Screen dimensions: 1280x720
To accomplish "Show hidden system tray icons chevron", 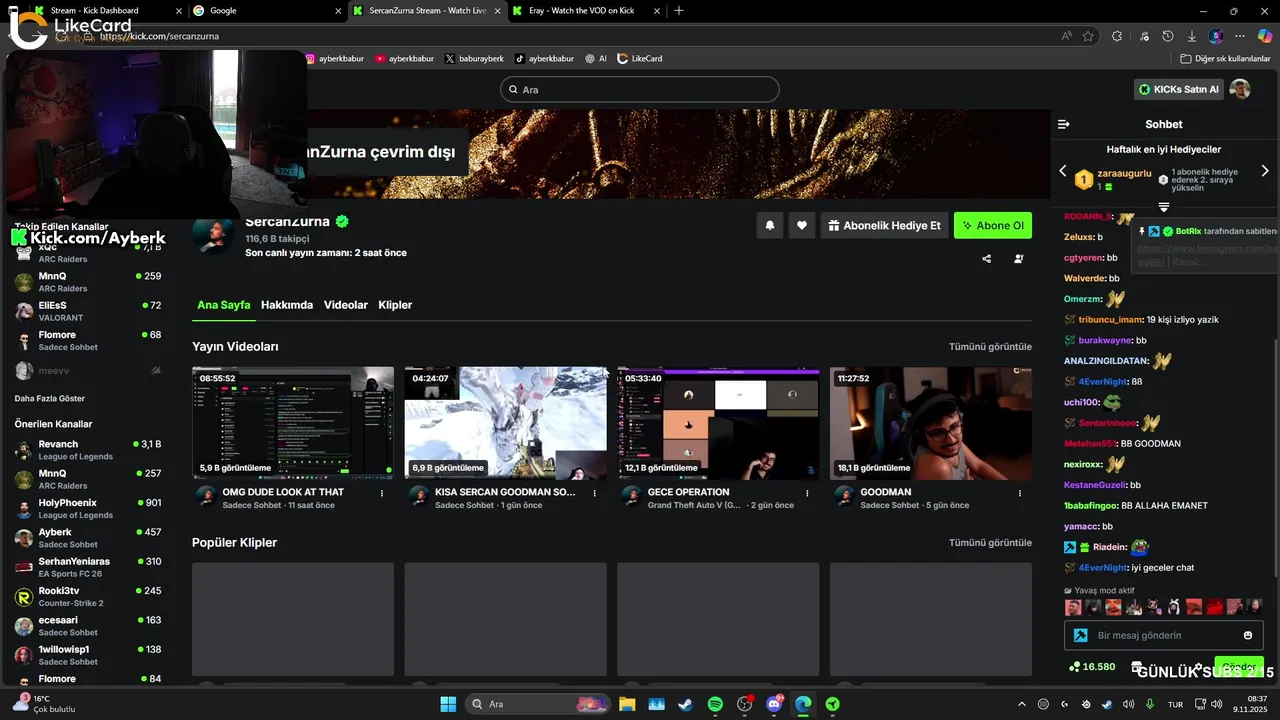I will (1021, 704).
